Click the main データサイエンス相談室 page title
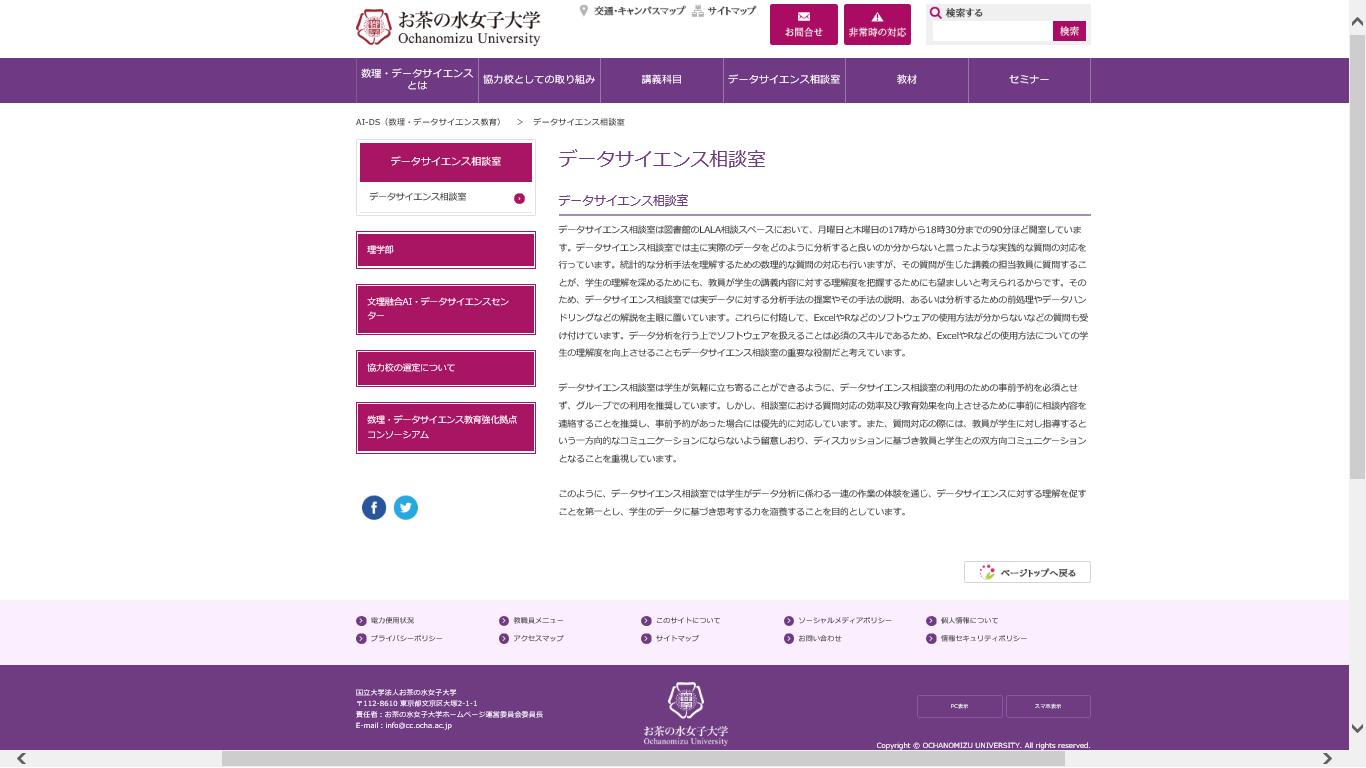 [662, 159]
